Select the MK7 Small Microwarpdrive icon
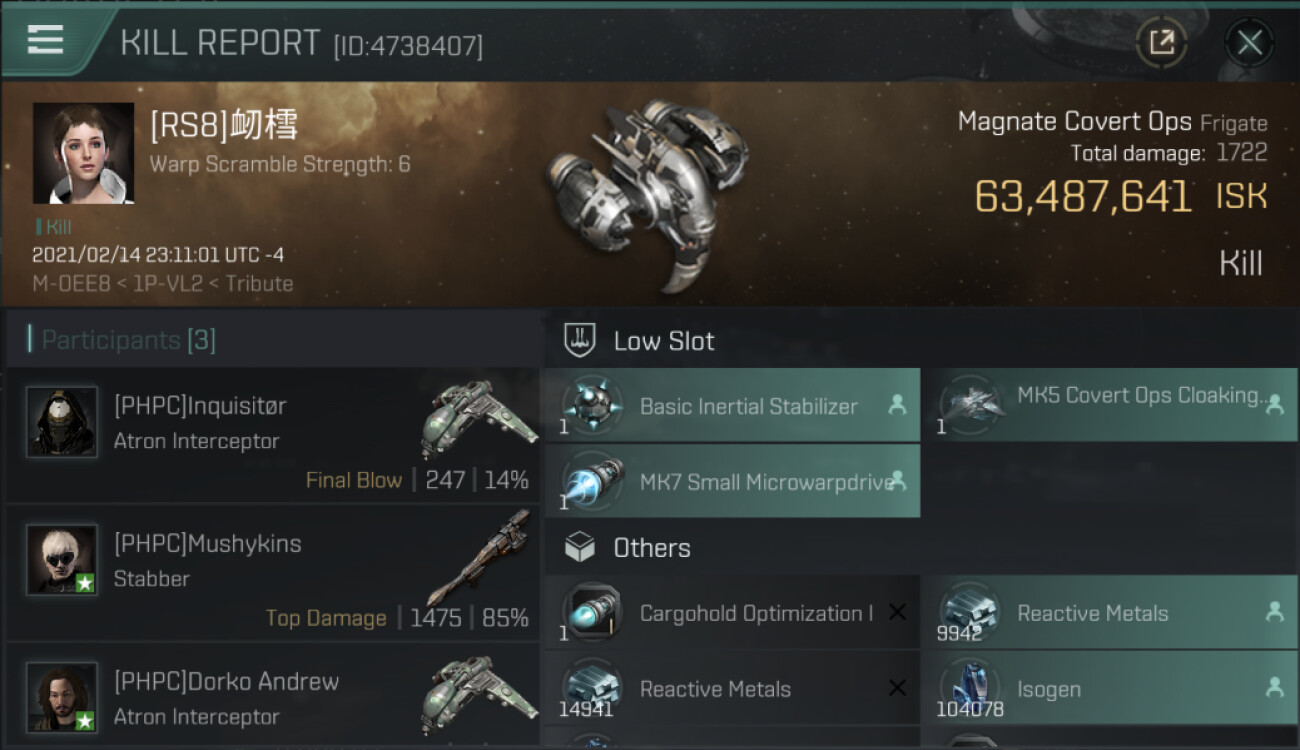Viewport: 1300px width, 750px height. point(592,481)
